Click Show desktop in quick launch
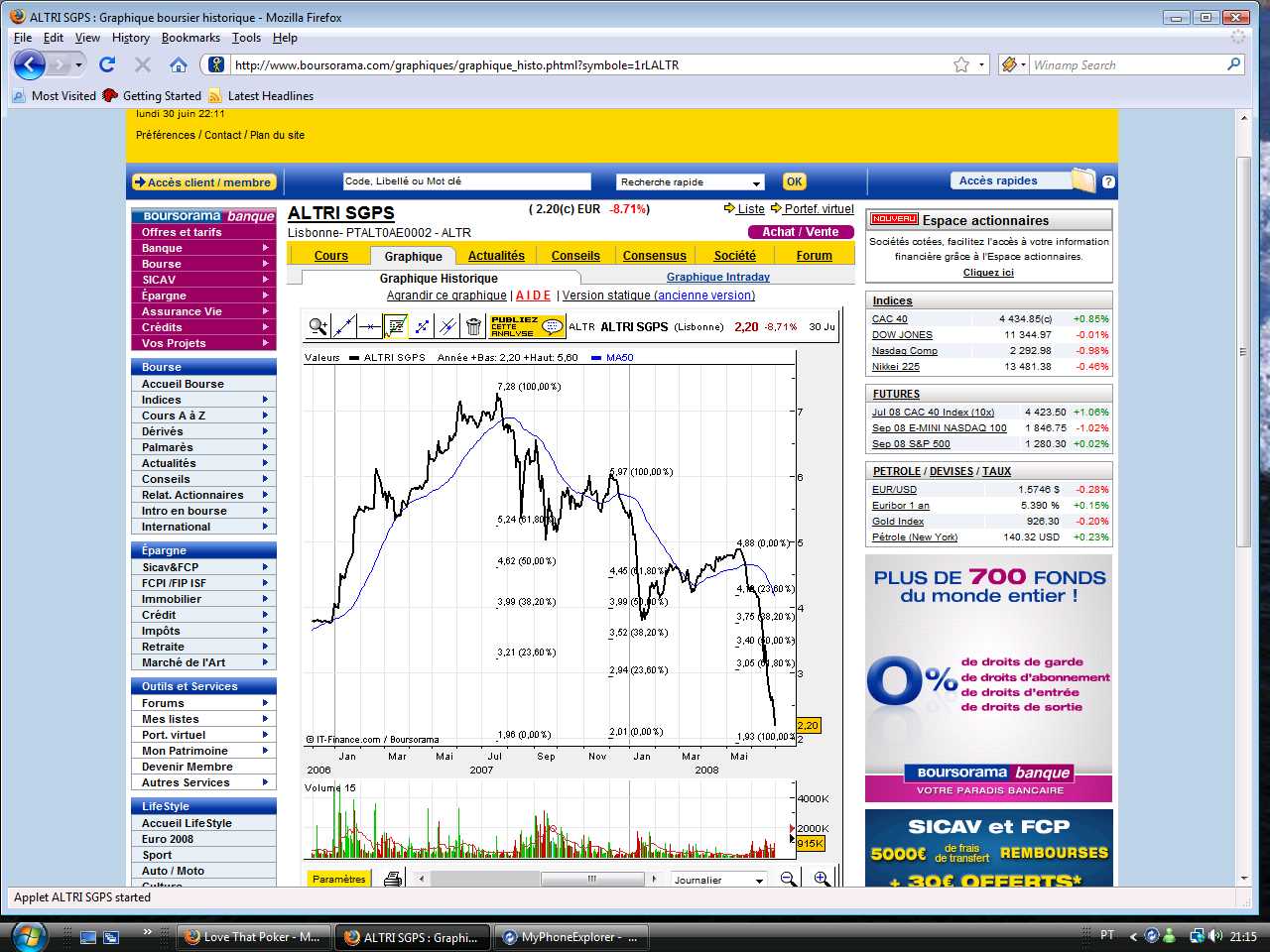The image size is (1270, 952). click(88, 936)
